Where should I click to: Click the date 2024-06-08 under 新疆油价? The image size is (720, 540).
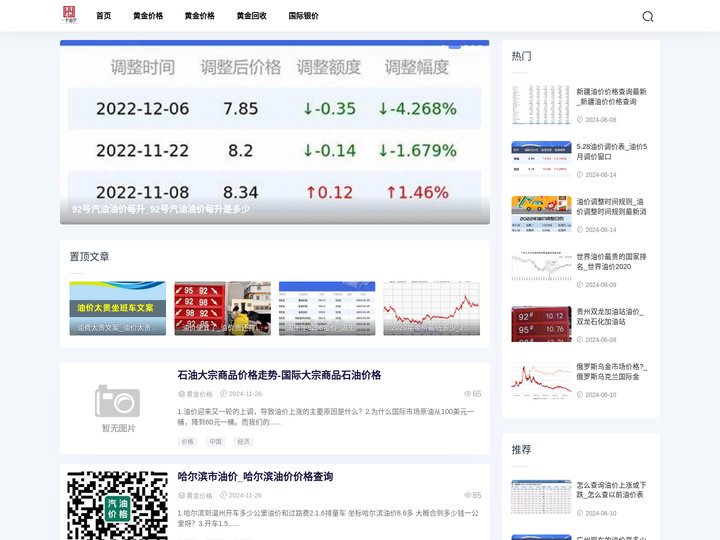click(601, 120)
